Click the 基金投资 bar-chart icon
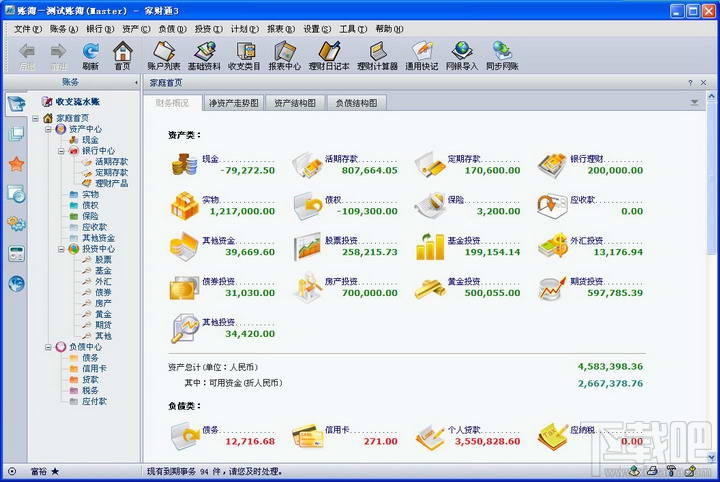The width and height of the screenshot is (720, 482). [x=430, y=247]
